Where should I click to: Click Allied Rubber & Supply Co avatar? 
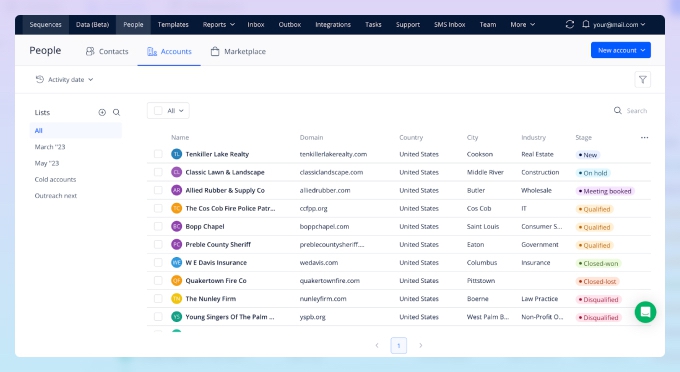[x=177, y=190]
